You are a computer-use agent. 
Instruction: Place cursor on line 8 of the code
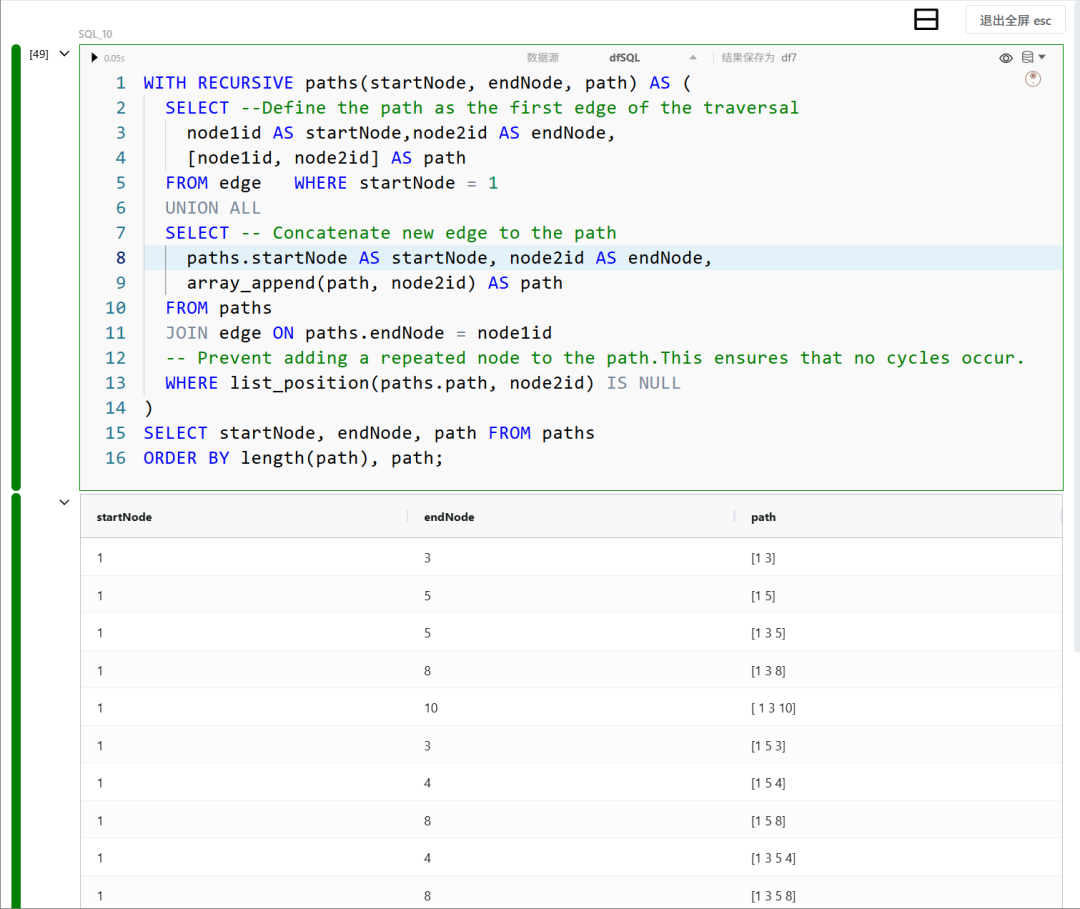point(450,258)
